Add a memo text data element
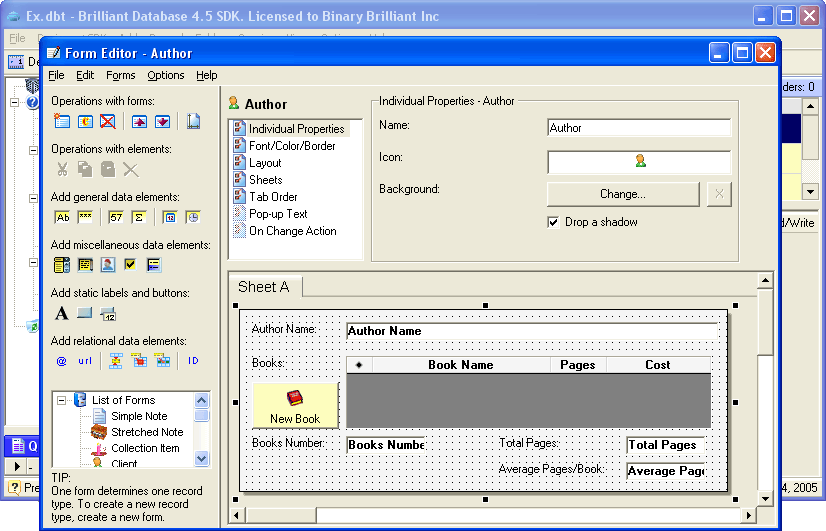Viewport: 826px width, 531px height. pyautogui.click(x=85, y=265)
